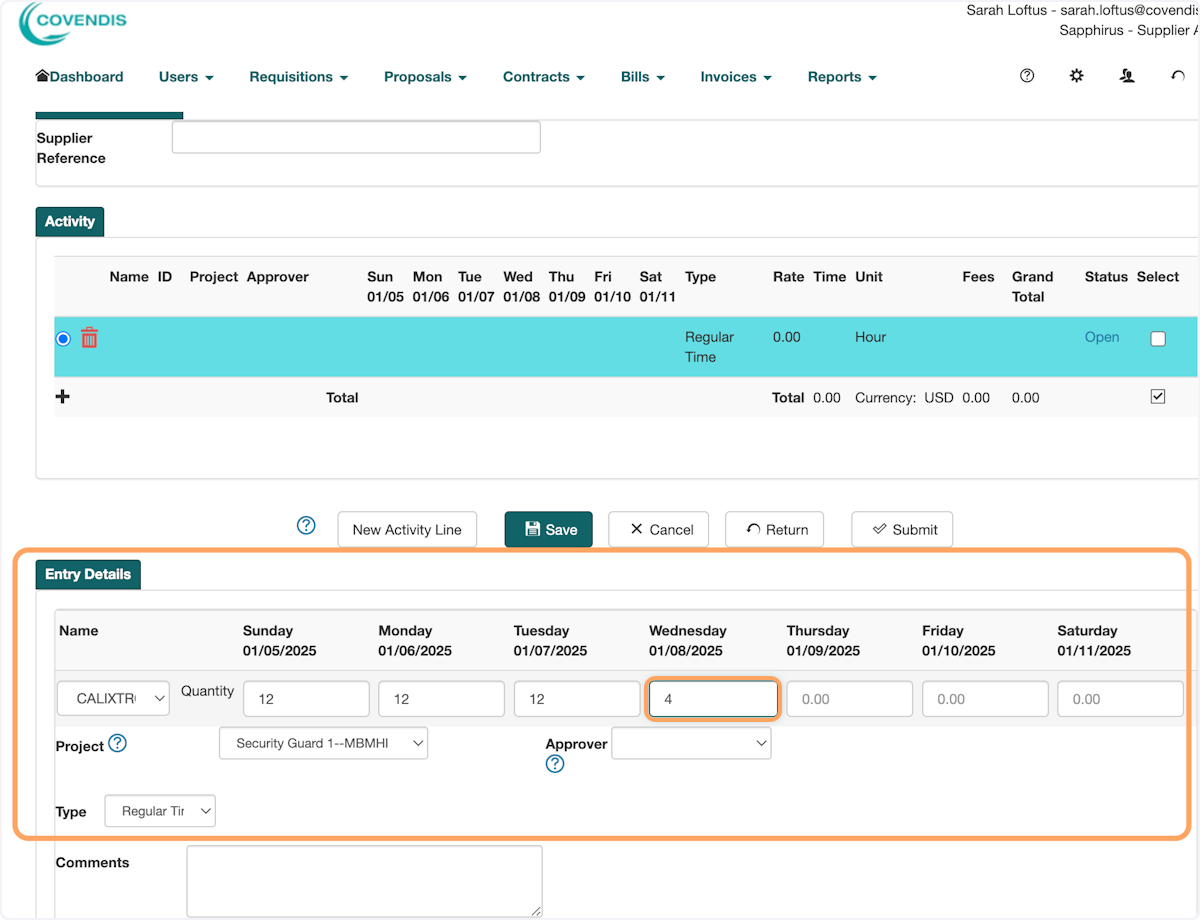
Task: Open the Contracts menu
Action: tap(544, 77)
